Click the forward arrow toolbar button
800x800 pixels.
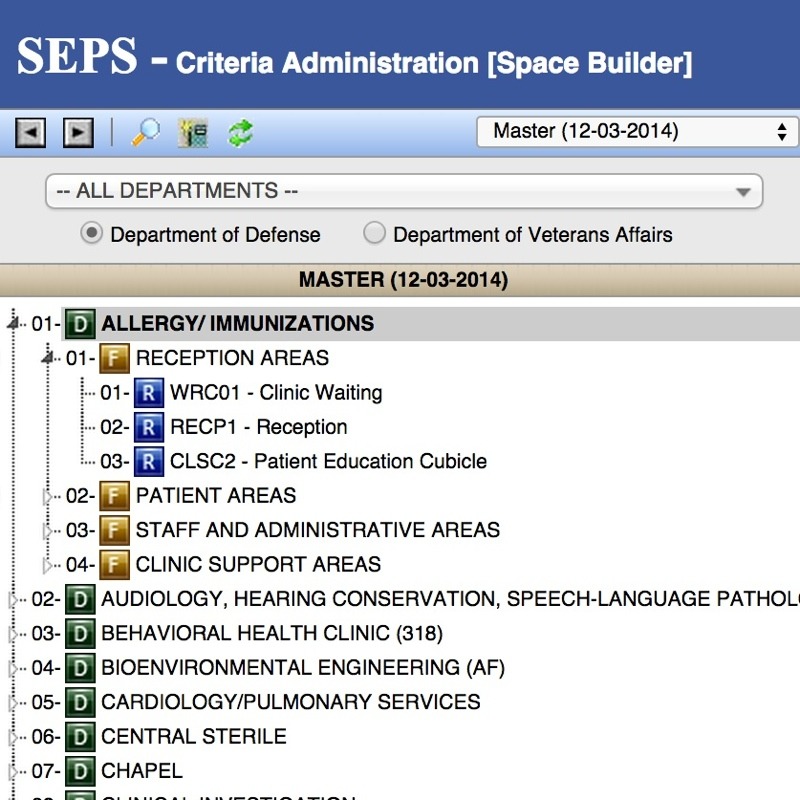point(78,133)
